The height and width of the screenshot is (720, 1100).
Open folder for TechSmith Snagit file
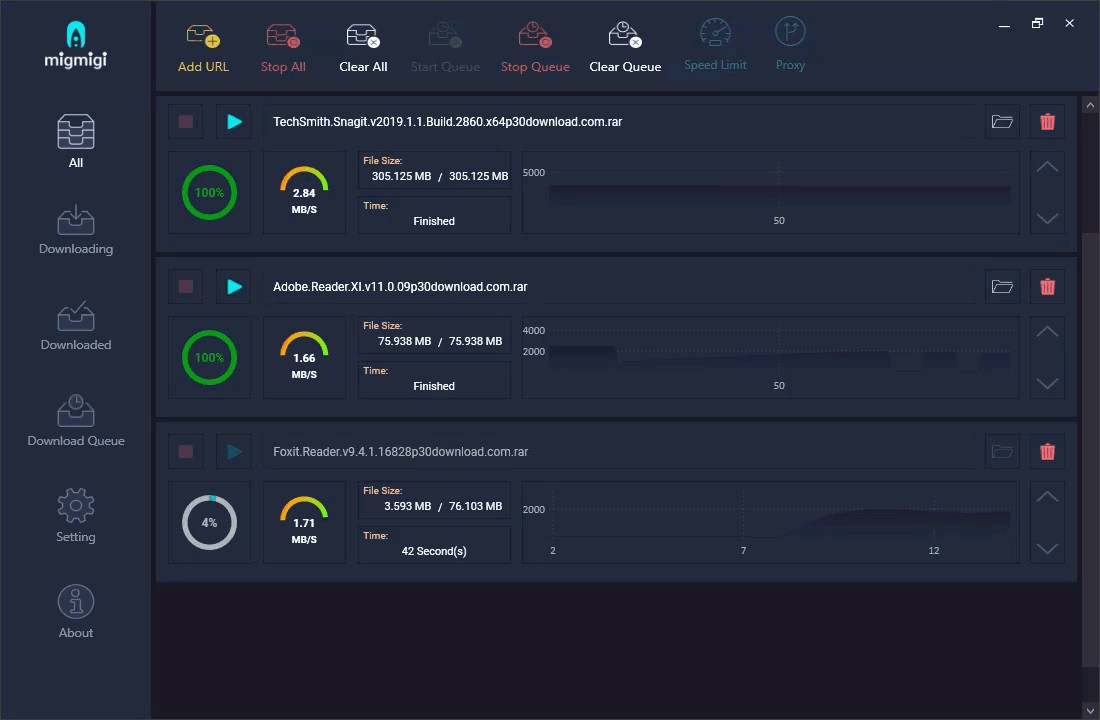[1002, 121]
